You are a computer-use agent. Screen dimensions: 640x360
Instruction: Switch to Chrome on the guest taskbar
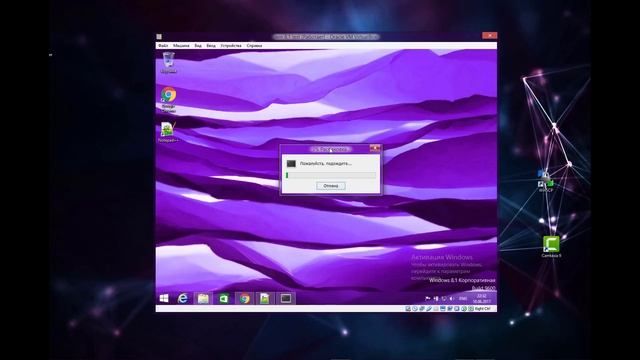pyautogui.click(x=244, y=298)
